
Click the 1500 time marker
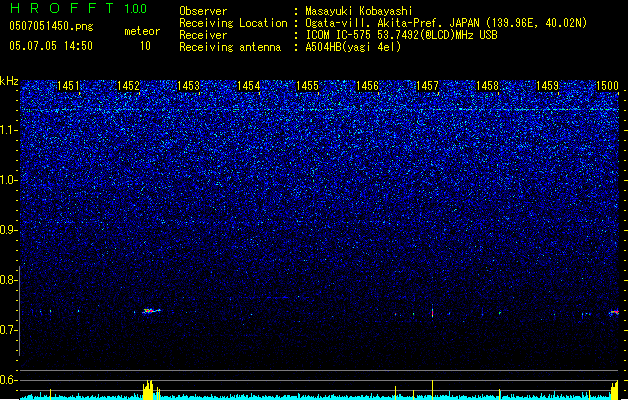click(x=607, y=86)
